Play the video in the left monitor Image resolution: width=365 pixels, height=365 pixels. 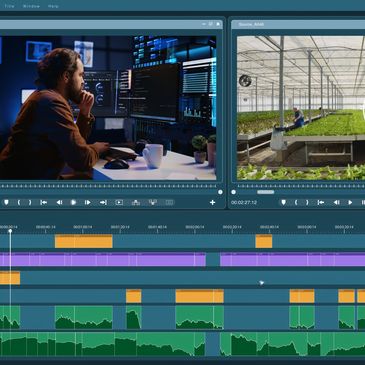point(73,202)
